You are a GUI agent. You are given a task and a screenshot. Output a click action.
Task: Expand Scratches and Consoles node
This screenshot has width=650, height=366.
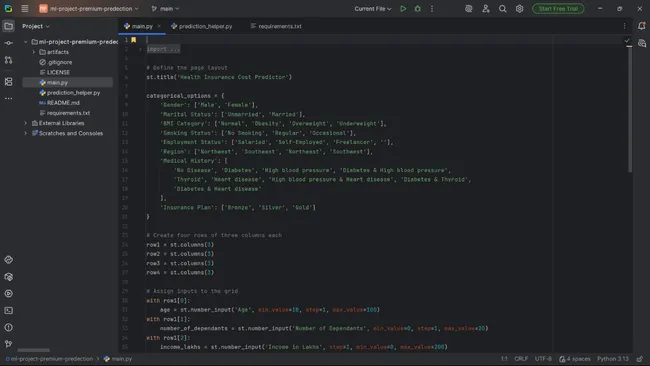(x=26, y=133)
